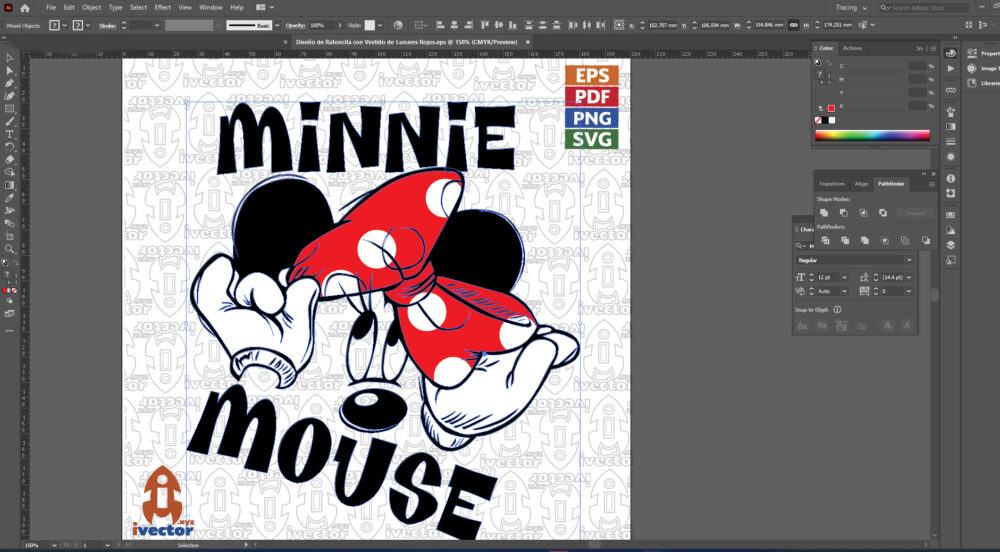Open the Layers panel from dock
1000x552 pixels.
point(951,245)
